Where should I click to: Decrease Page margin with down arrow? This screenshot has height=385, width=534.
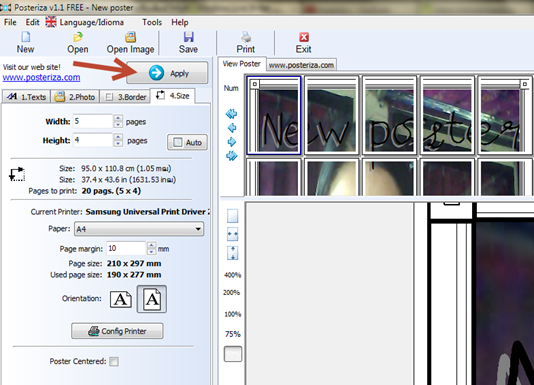152,252
